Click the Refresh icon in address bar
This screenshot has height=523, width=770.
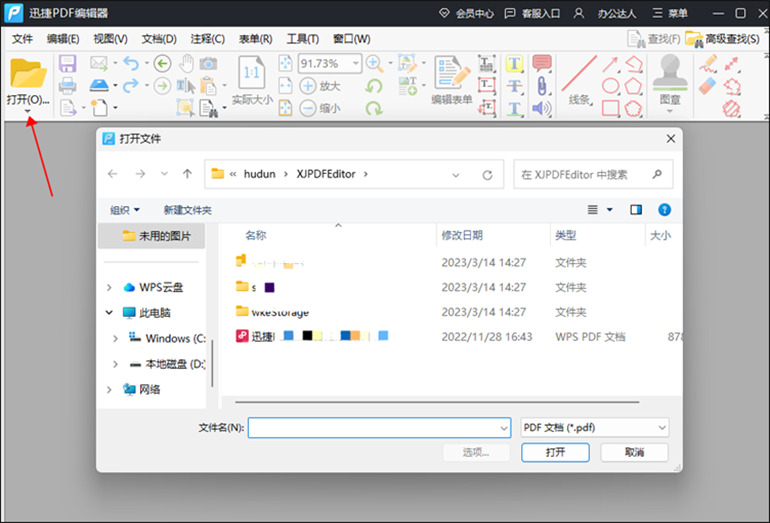coord(487,175)
